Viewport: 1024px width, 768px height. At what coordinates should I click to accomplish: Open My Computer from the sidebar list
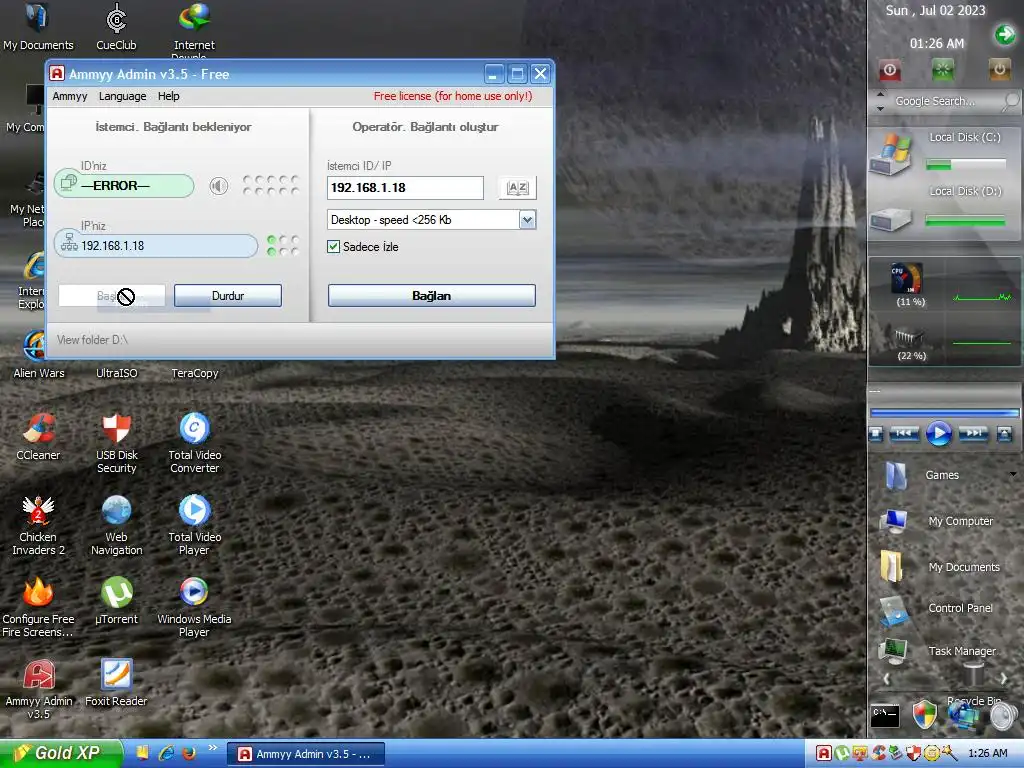[x=938, y=521]
